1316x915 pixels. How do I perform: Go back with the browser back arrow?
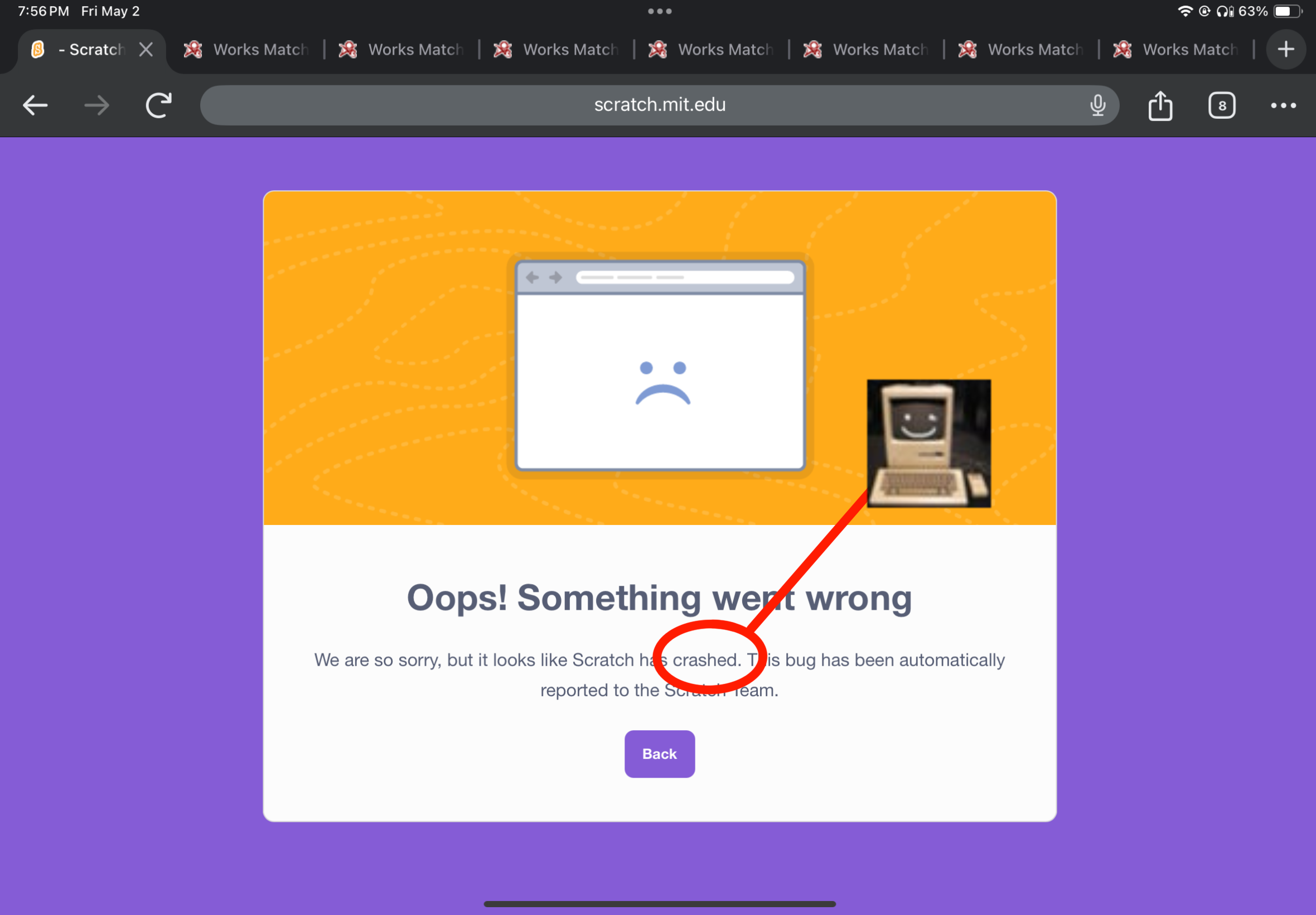click(x=35, y=105)
